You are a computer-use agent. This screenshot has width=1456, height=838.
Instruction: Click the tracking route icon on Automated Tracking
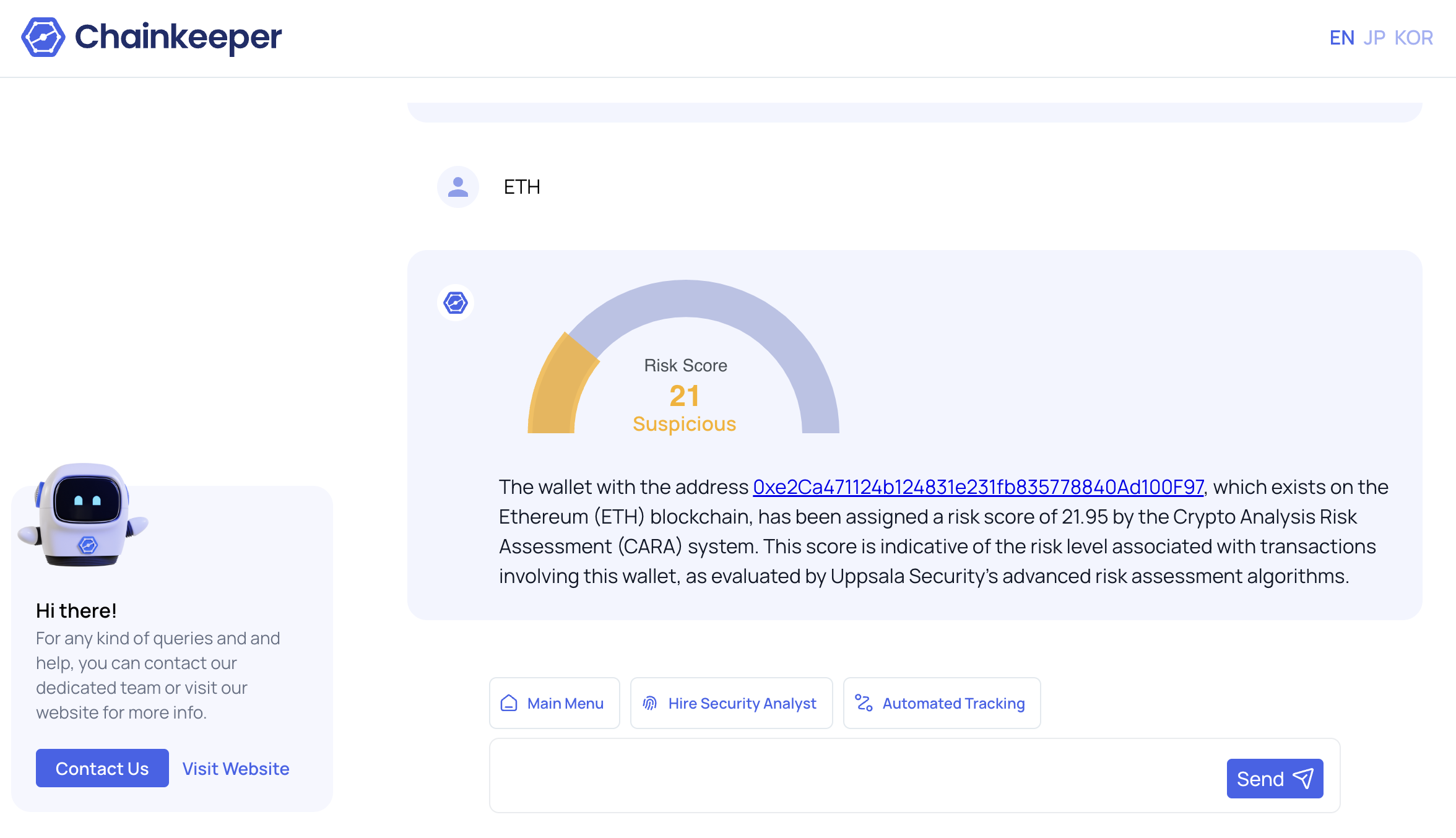(864, 703)
